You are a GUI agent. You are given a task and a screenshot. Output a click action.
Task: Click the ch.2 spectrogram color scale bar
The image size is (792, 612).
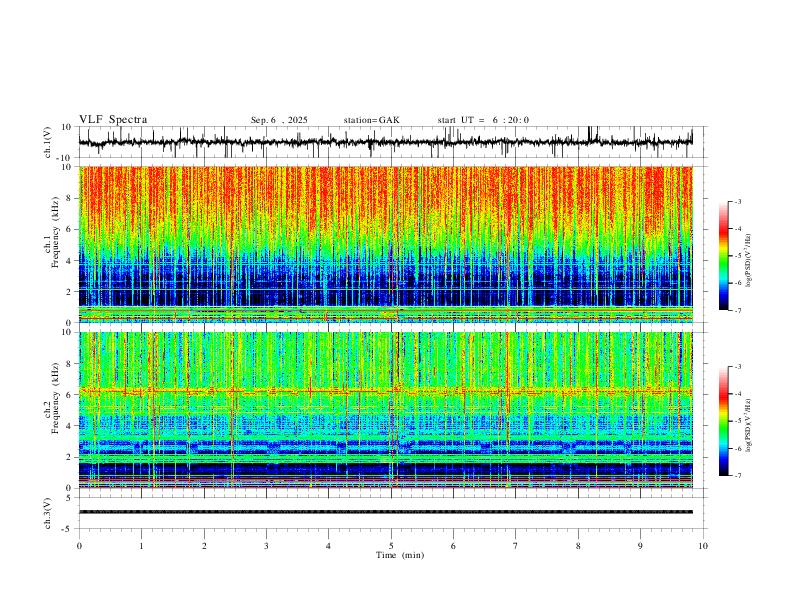pyautogui.click(x=723, y=421)
